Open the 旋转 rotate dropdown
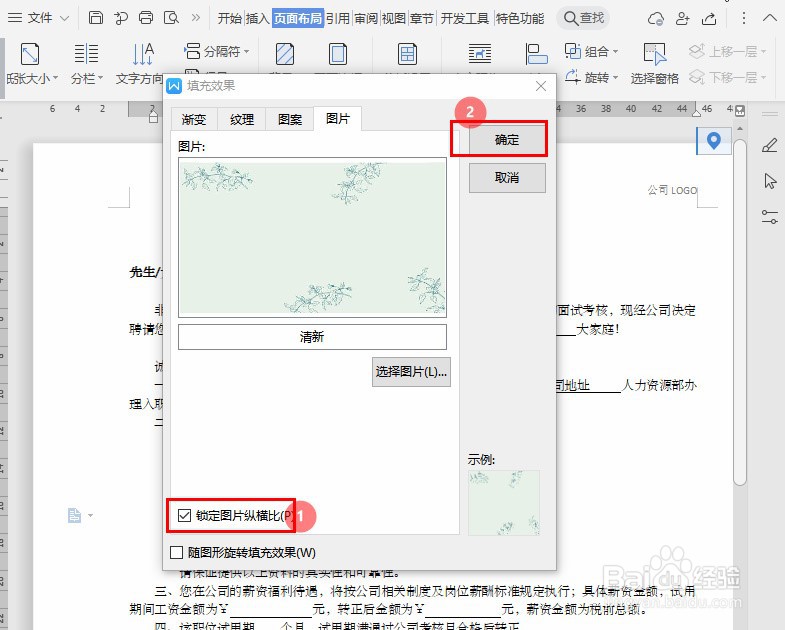 click(x=591, y=78)
